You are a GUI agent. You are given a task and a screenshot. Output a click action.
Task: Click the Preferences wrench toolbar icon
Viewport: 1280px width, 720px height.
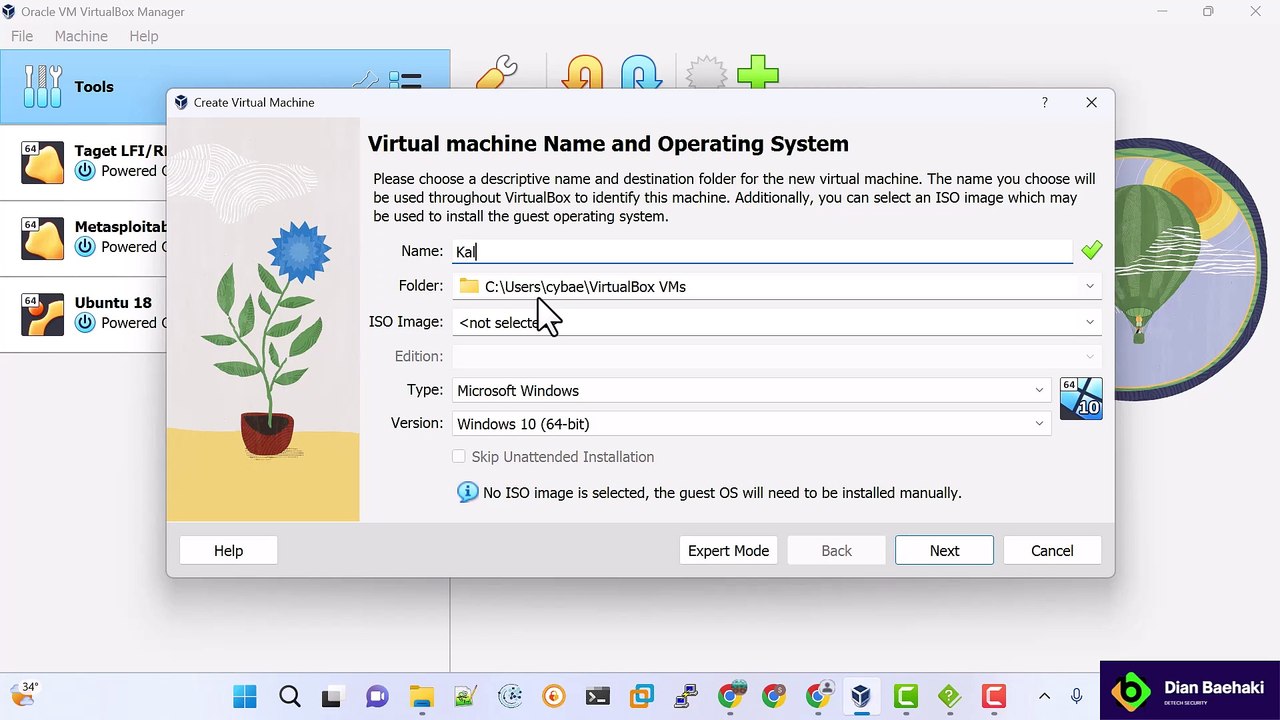(x=496, y=73)
